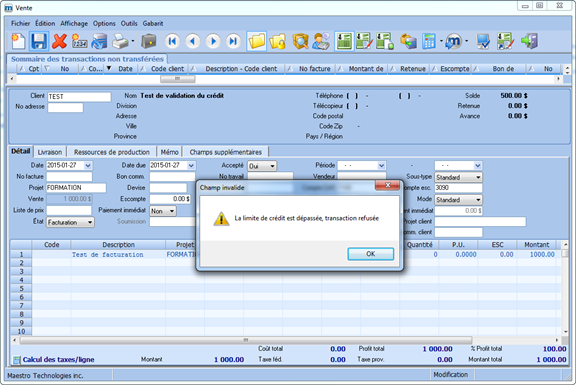
Task: Click the detail grid horizontal scrollbar
Action: click(x=246, y=340)
